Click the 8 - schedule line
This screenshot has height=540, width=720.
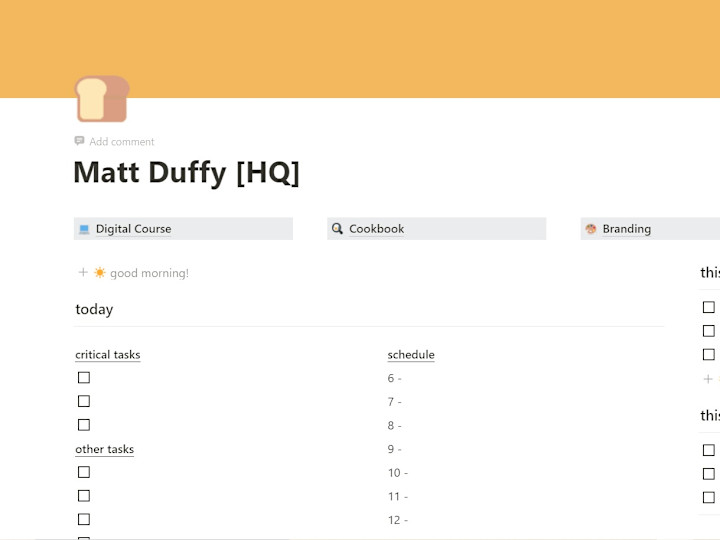tap(394, 426)
